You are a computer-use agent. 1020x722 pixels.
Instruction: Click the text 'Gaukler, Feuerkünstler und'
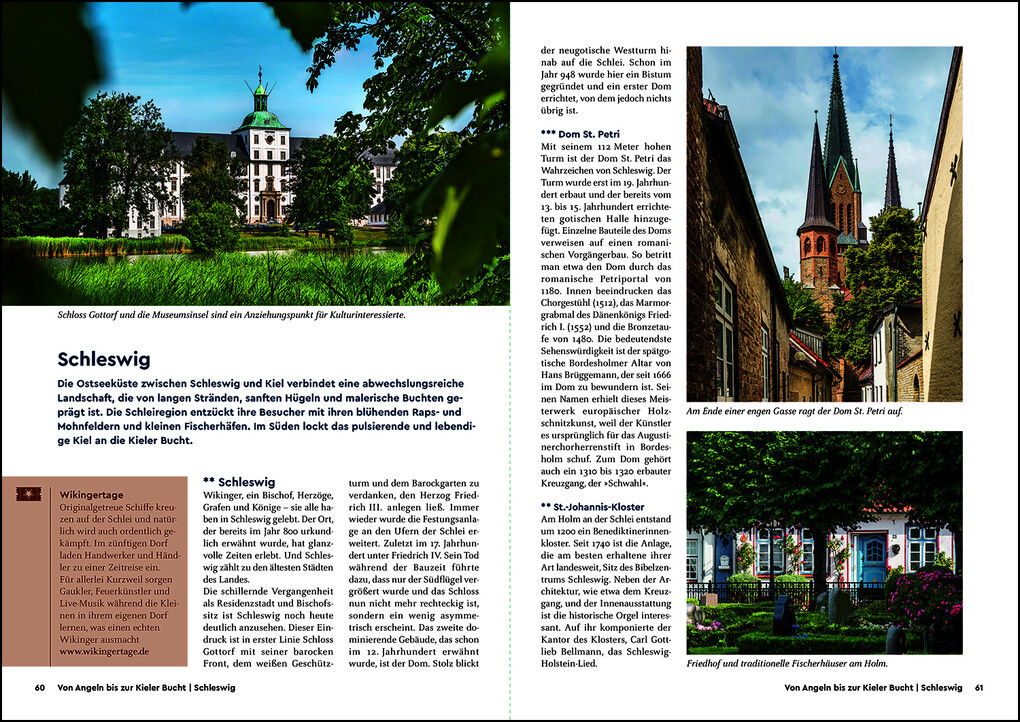tap(114, 591)
